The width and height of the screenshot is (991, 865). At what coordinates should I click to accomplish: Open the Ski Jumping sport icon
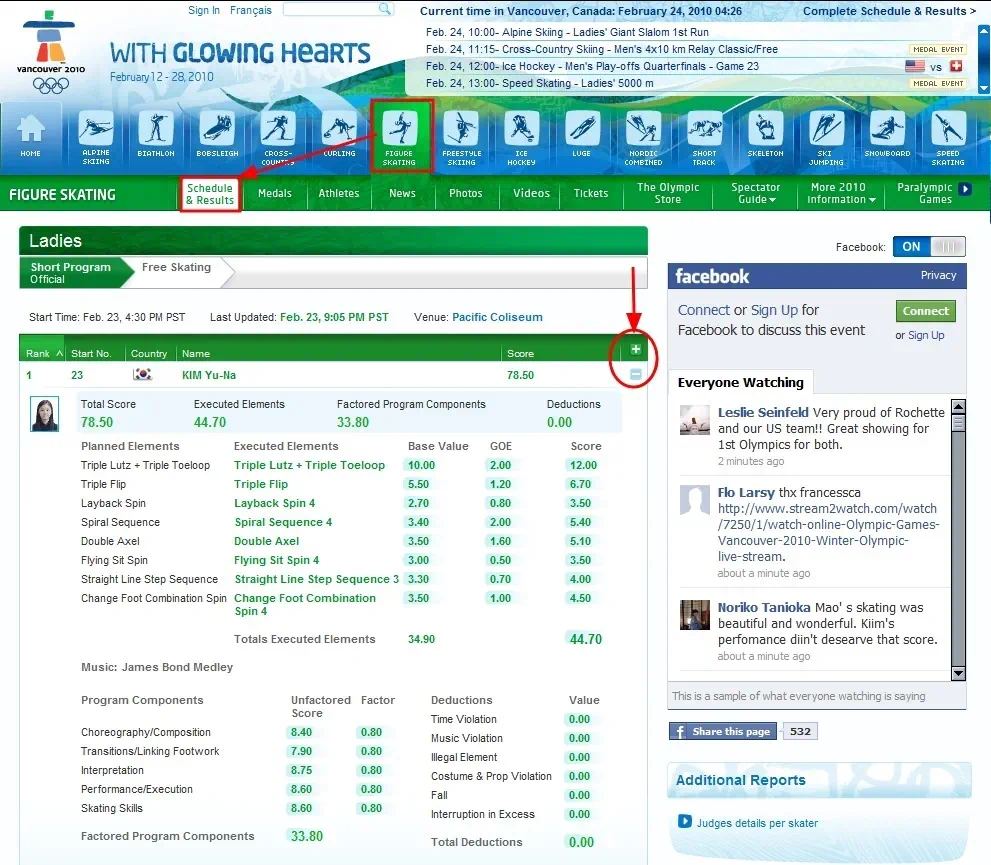tap(826, 136)
